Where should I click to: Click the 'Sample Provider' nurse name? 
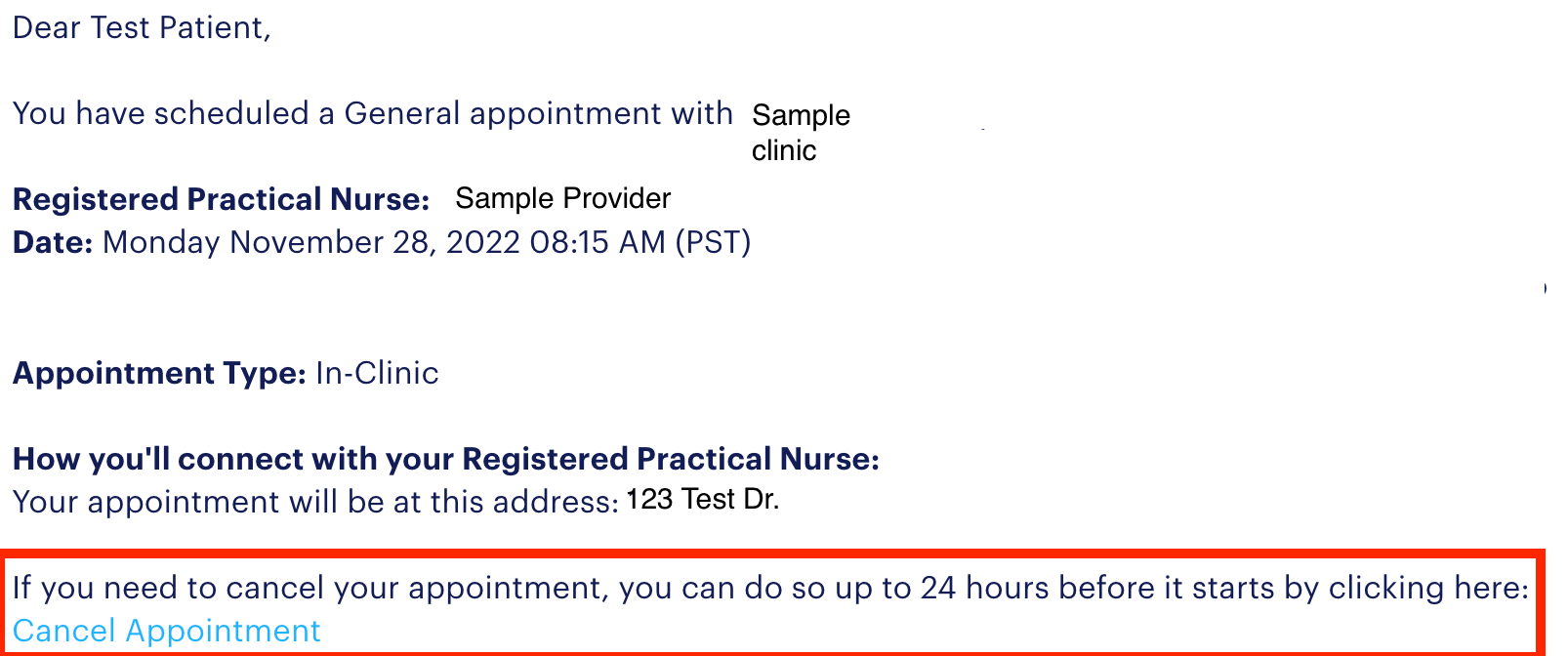[x=562, y=198]
